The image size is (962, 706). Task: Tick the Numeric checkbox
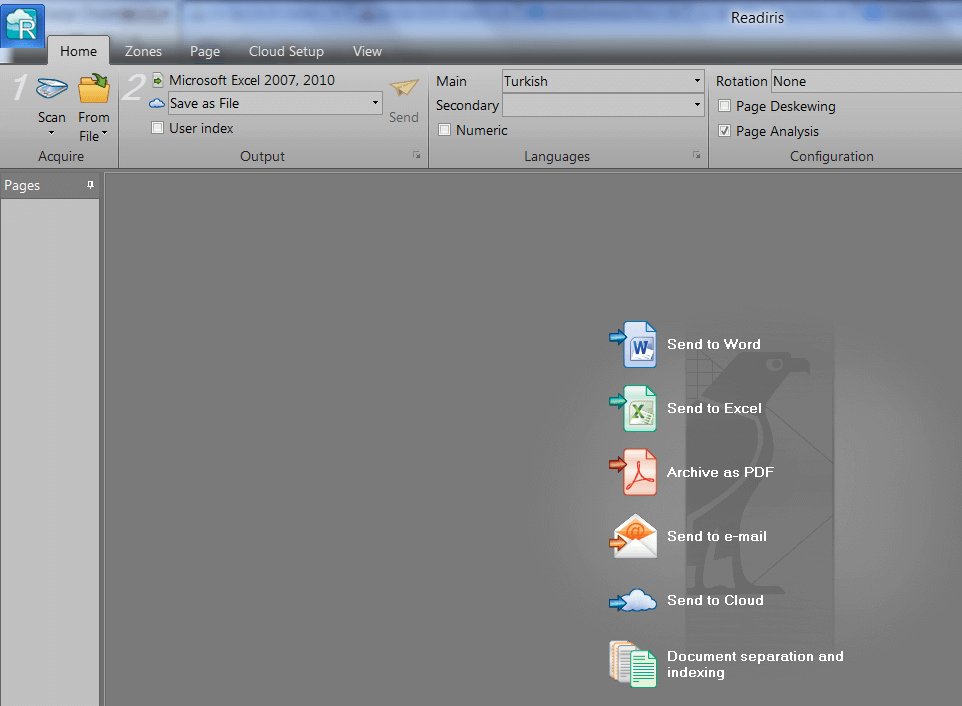[x=445, y=130]
